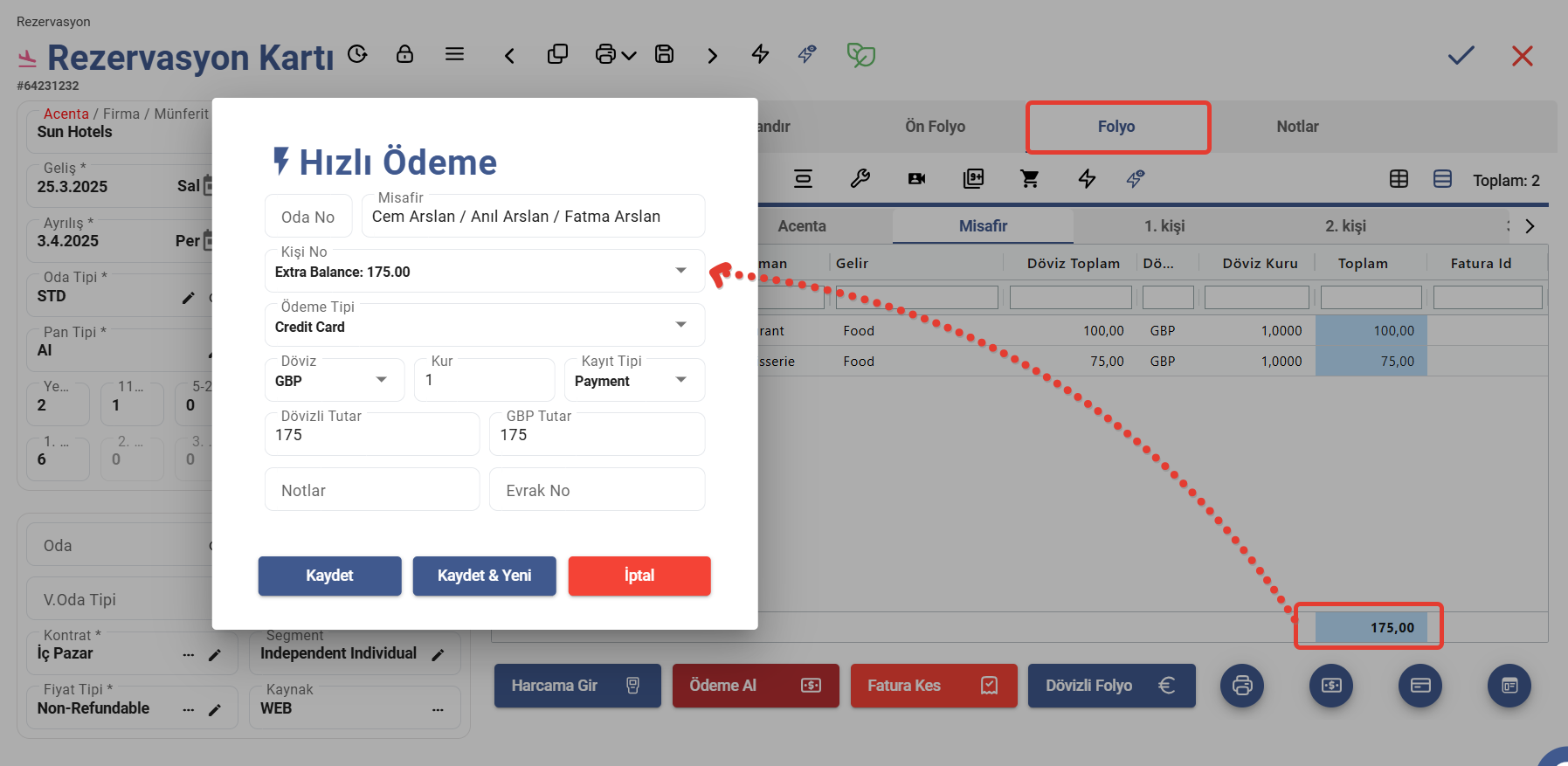Switch to grid table view icon
The image size is (1568, 766).
1399,179
